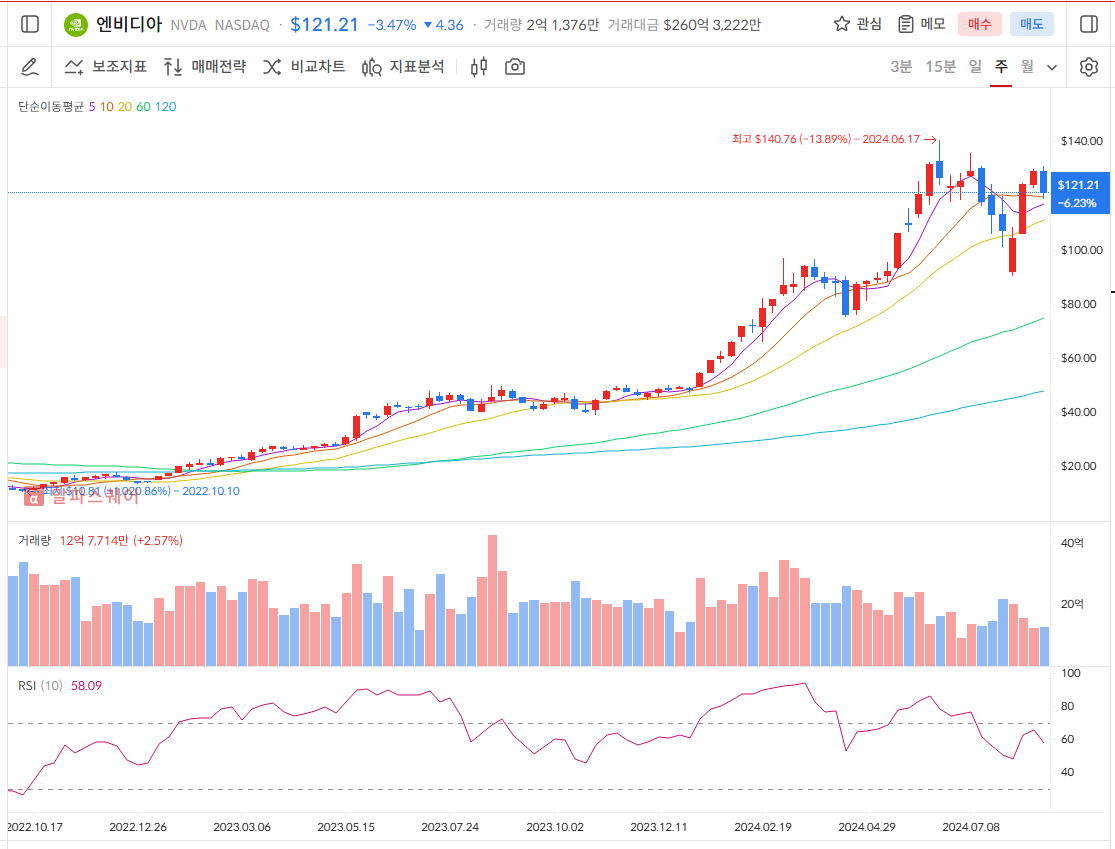Select the 20-period moving average value
The width and height of the screenshot is (1115, 849).
[124, 107]
